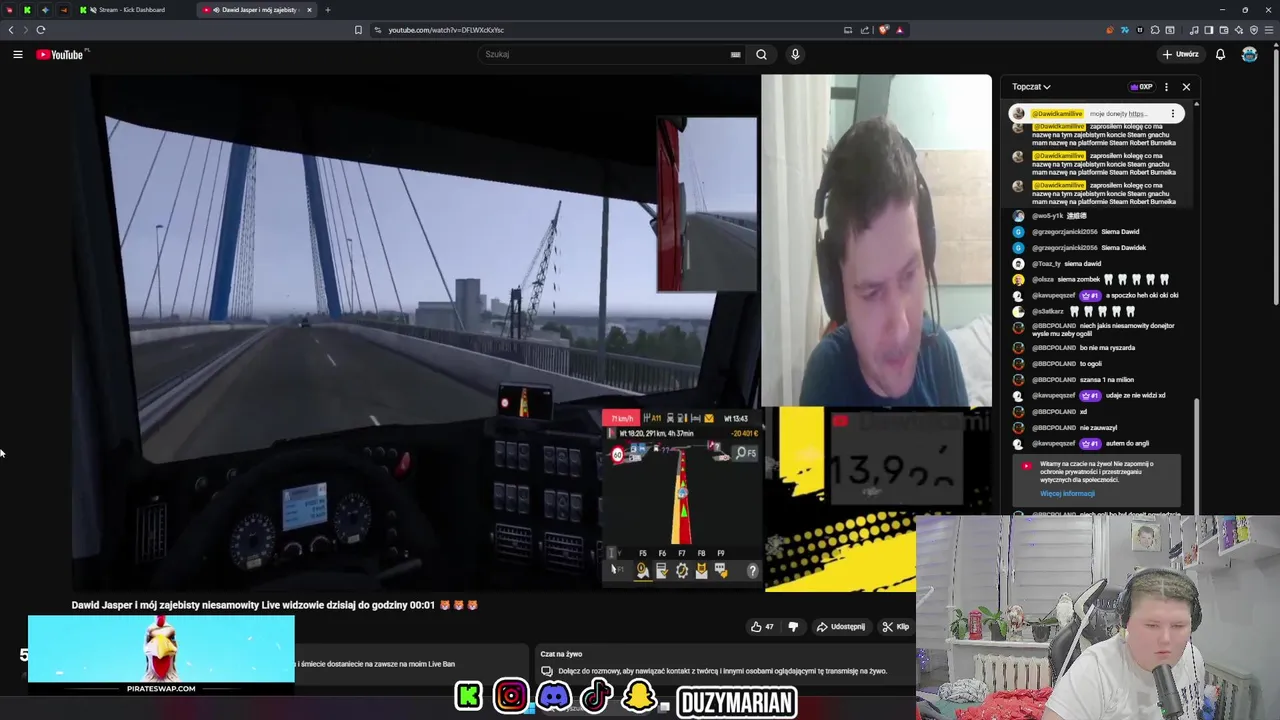The height and width of the screenshot is (720, 1280).
Task: Close the Dawid Jasper tab
Action: pos(309,10)
